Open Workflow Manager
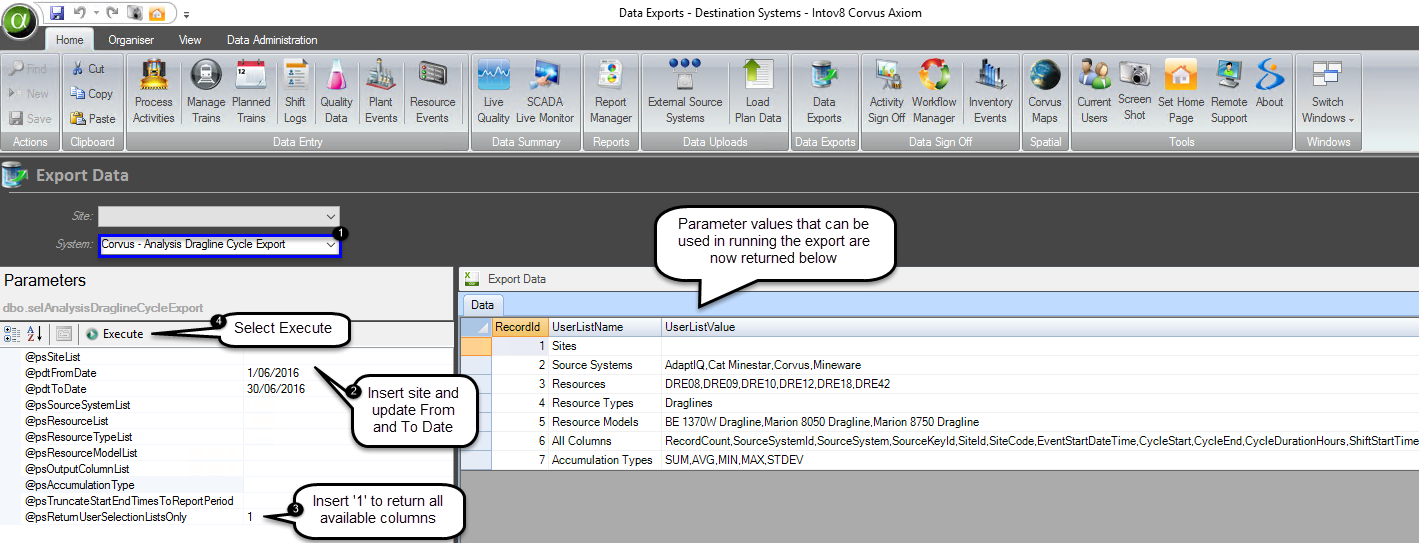Screen dimensions: 1419x543 934,91
